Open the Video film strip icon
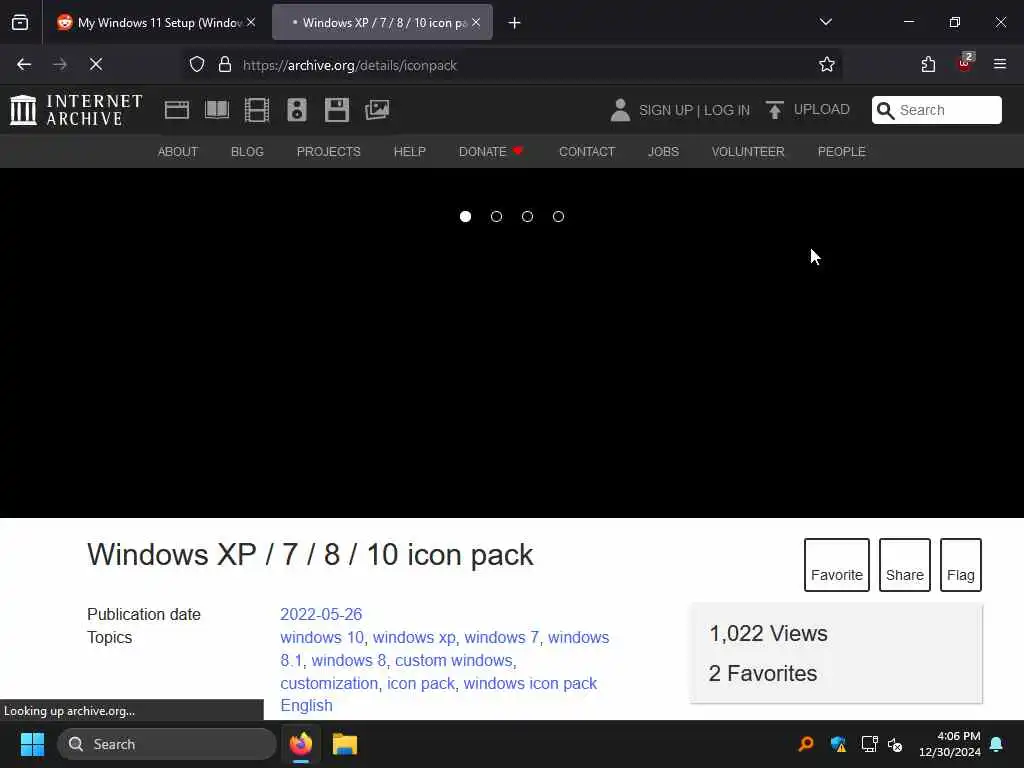The height and width of the screenshot is (768, 1024). (x=257, y=110)
